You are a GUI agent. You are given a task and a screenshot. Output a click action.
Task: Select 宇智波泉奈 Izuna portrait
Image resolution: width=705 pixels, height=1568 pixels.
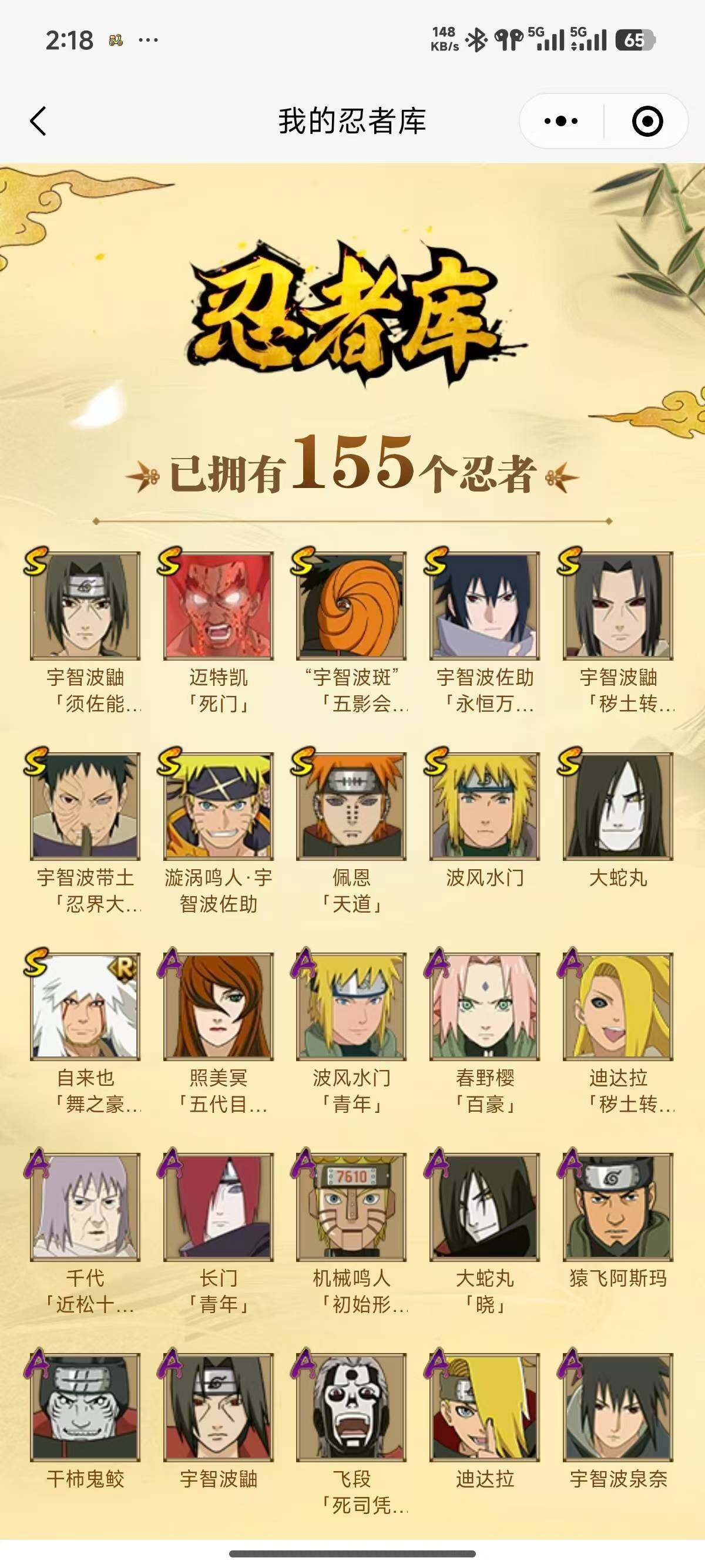[618, 1407]
